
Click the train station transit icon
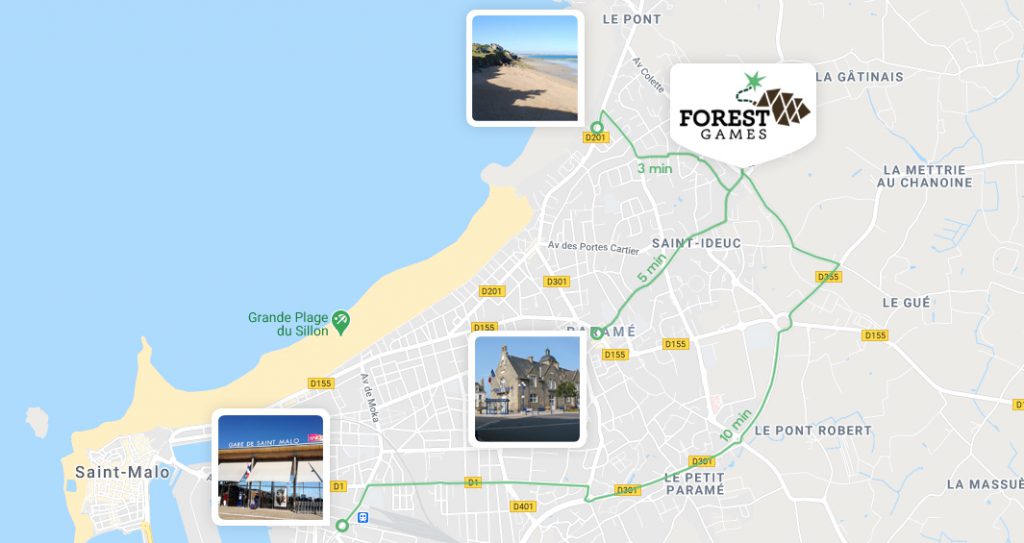coord(363,518)
